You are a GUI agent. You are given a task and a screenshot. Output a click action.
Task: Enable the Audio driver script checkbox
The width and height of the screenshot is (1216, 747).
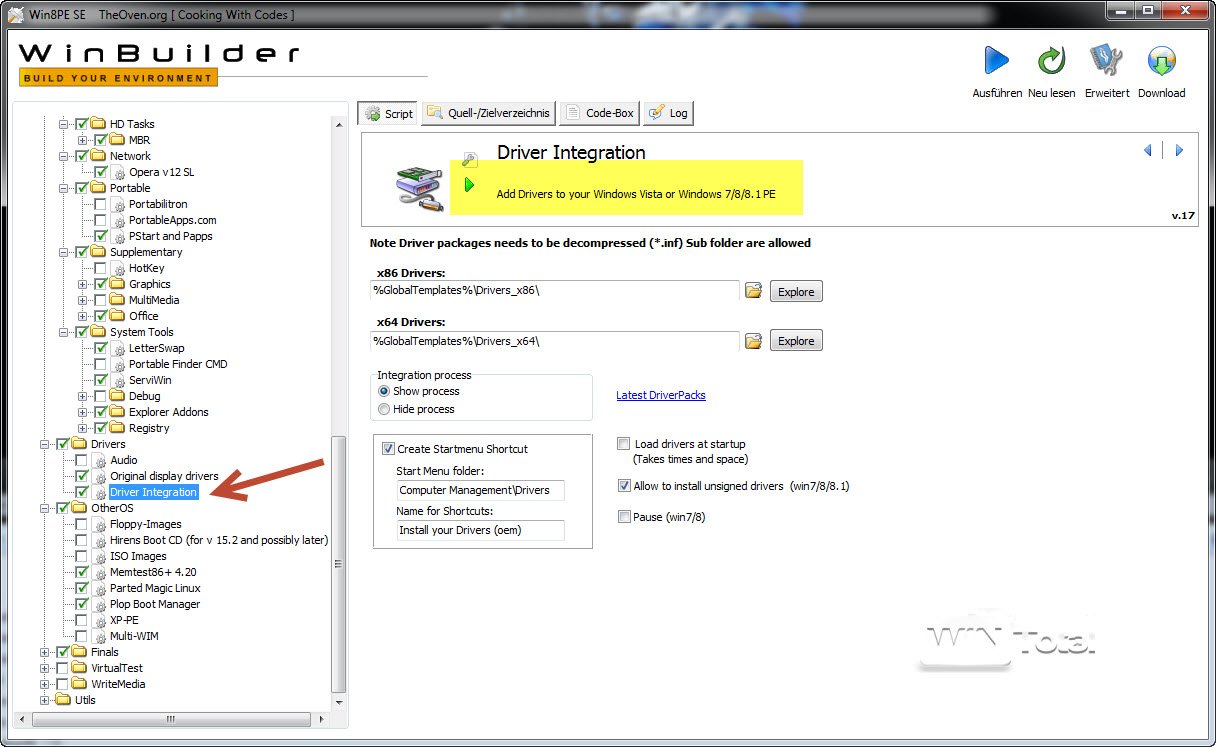click(x=82, y=460)
